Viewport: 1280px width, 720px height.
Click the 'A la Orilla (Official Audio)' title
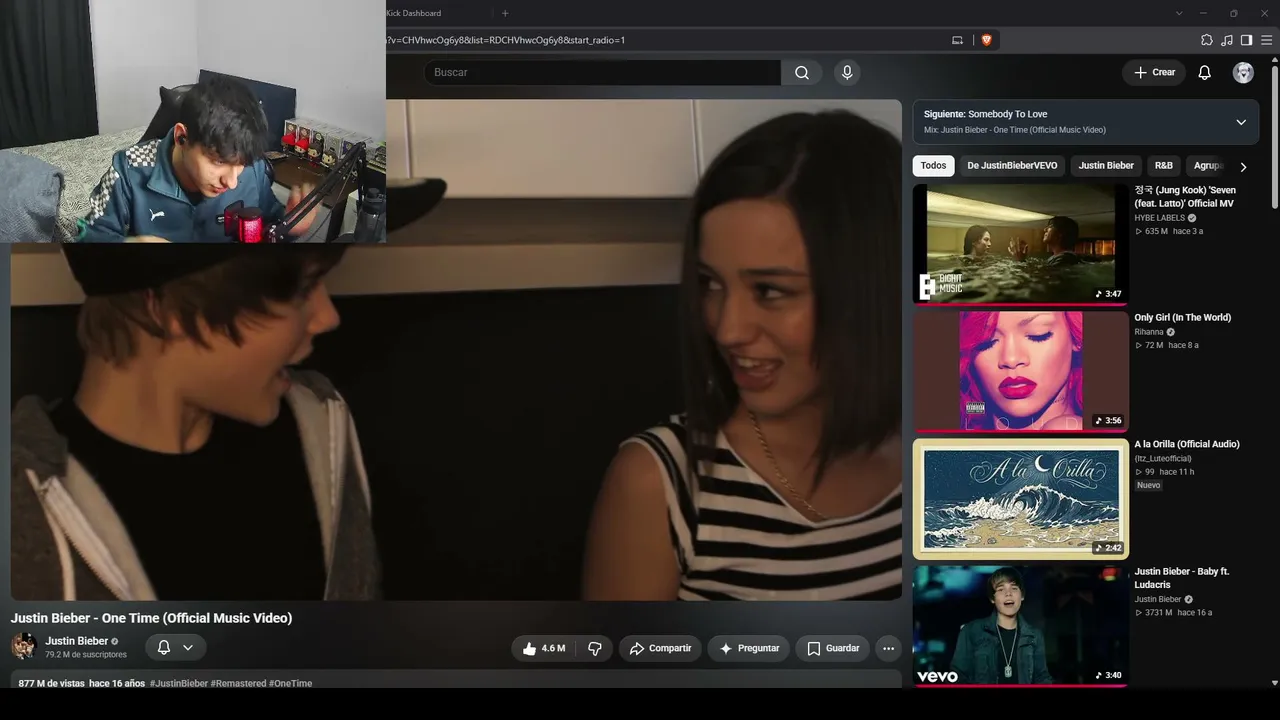tap(1187, 444)
